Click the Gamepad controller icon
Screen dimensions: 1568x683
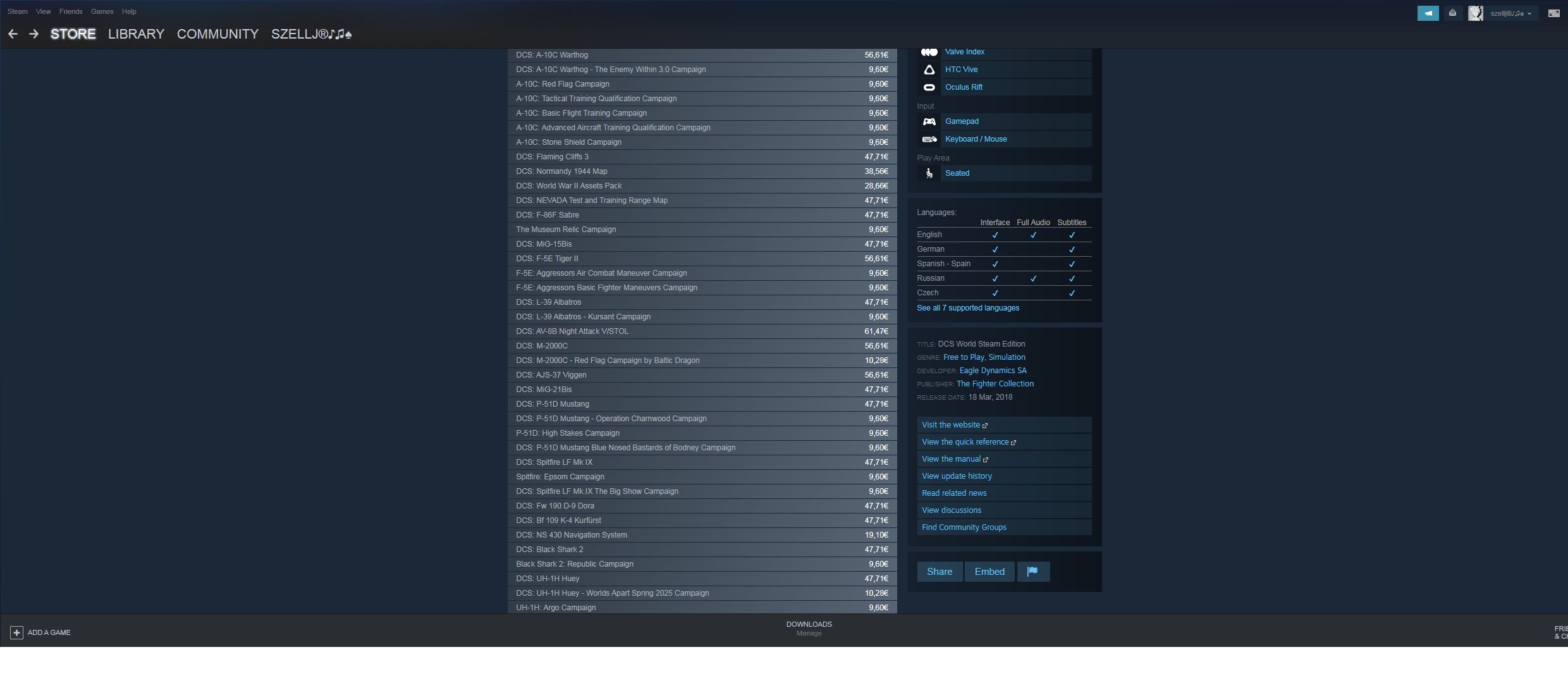pyautogui.click(x=929, y=121)
